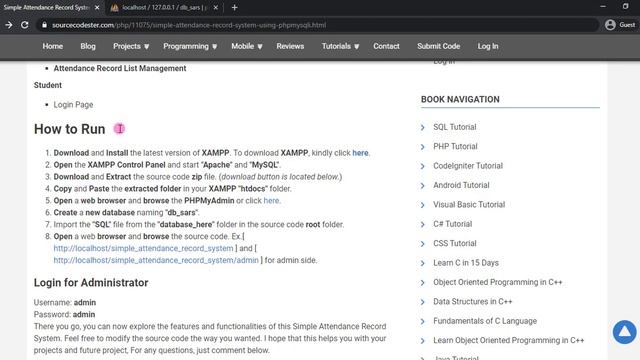The image size is (640, 360).
Task: Click the 'How to Run' heading
Action: 69,129
